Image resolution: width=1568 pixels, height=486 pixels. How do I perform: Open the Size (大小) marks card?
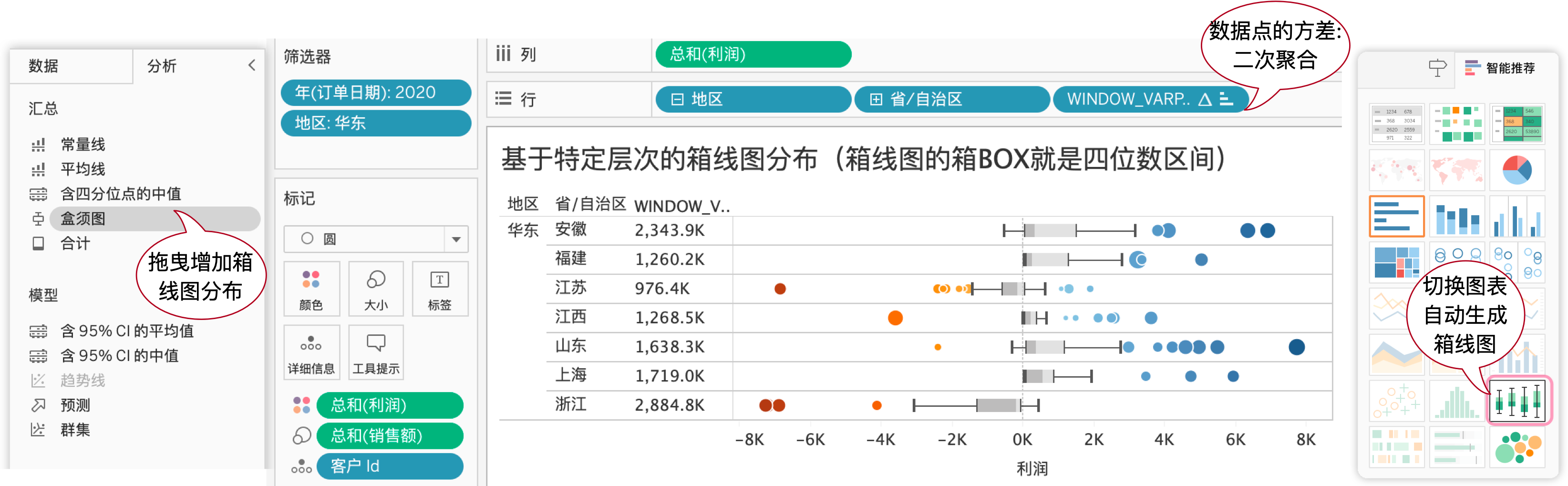[376, 289]
